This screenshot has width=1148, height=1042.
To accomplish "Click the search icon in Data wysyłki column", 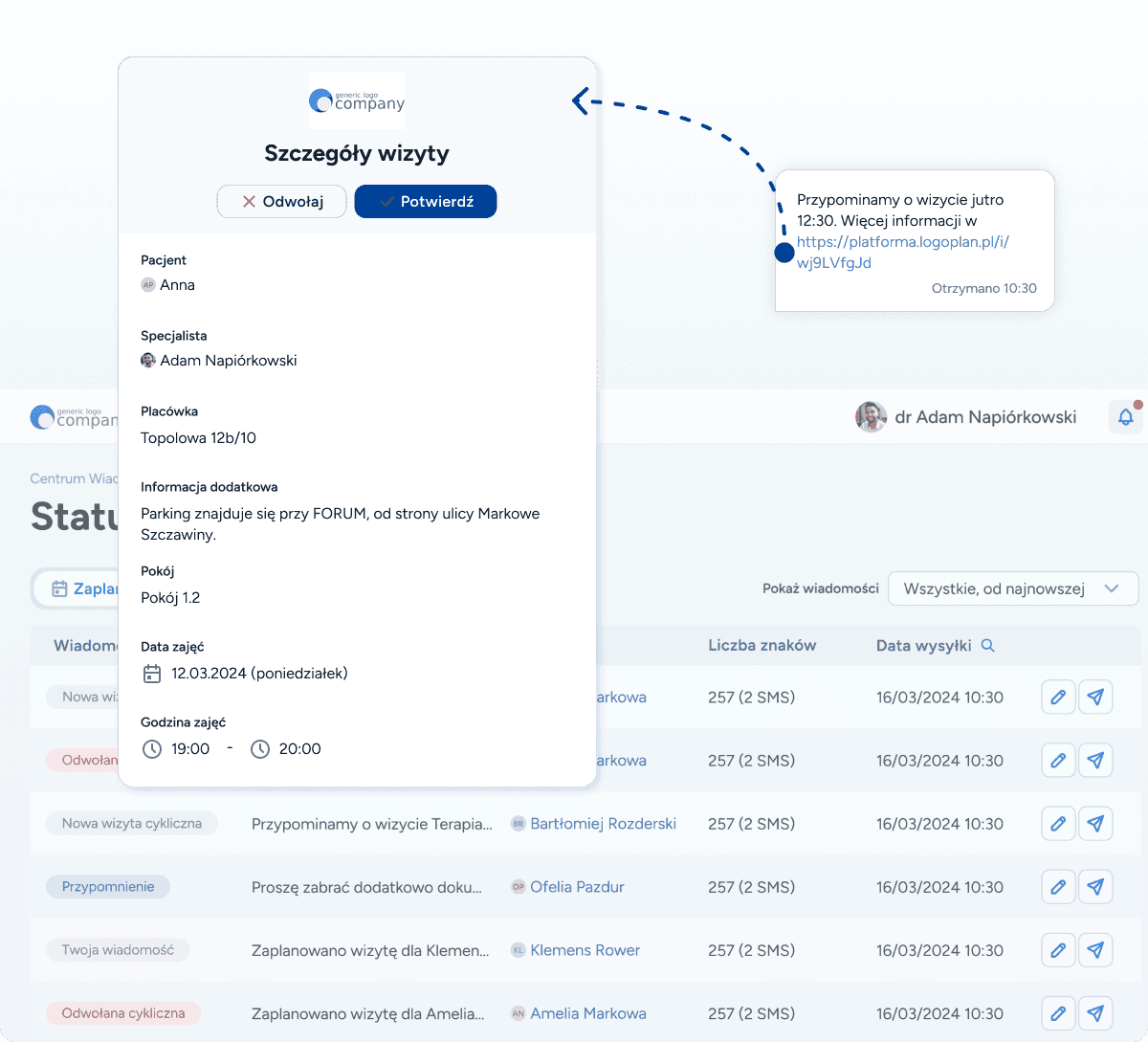I will pyautogui.click(x=988, y=645).
